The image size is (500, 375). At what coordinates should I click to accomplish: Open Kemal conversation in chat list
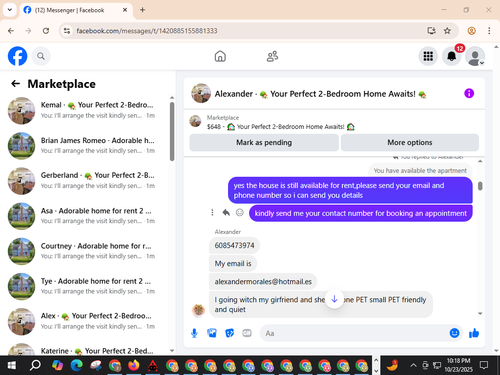tap(86, 111)
